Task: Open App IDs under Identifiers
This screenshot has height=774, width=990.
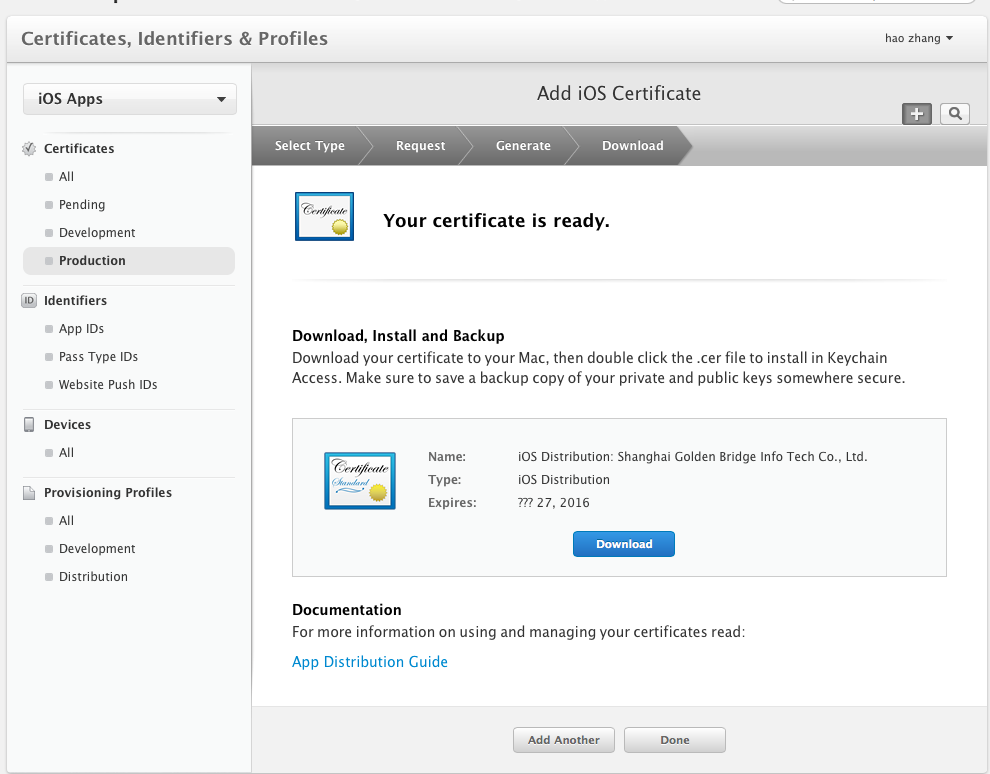Action: pyautogui.click(x=81, y=329)
